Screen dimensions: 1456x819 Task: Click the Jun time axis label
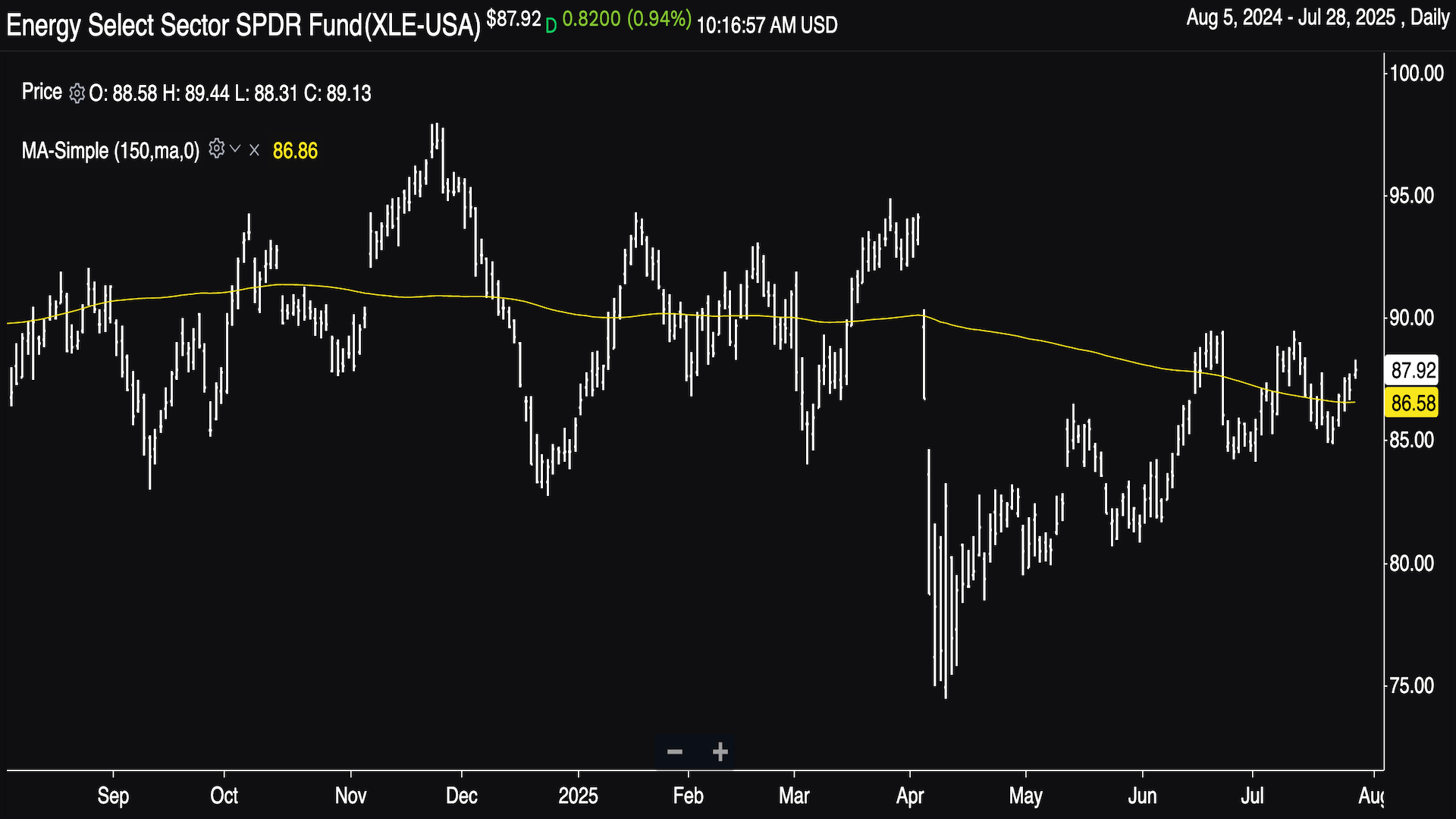pos(1142,795)
